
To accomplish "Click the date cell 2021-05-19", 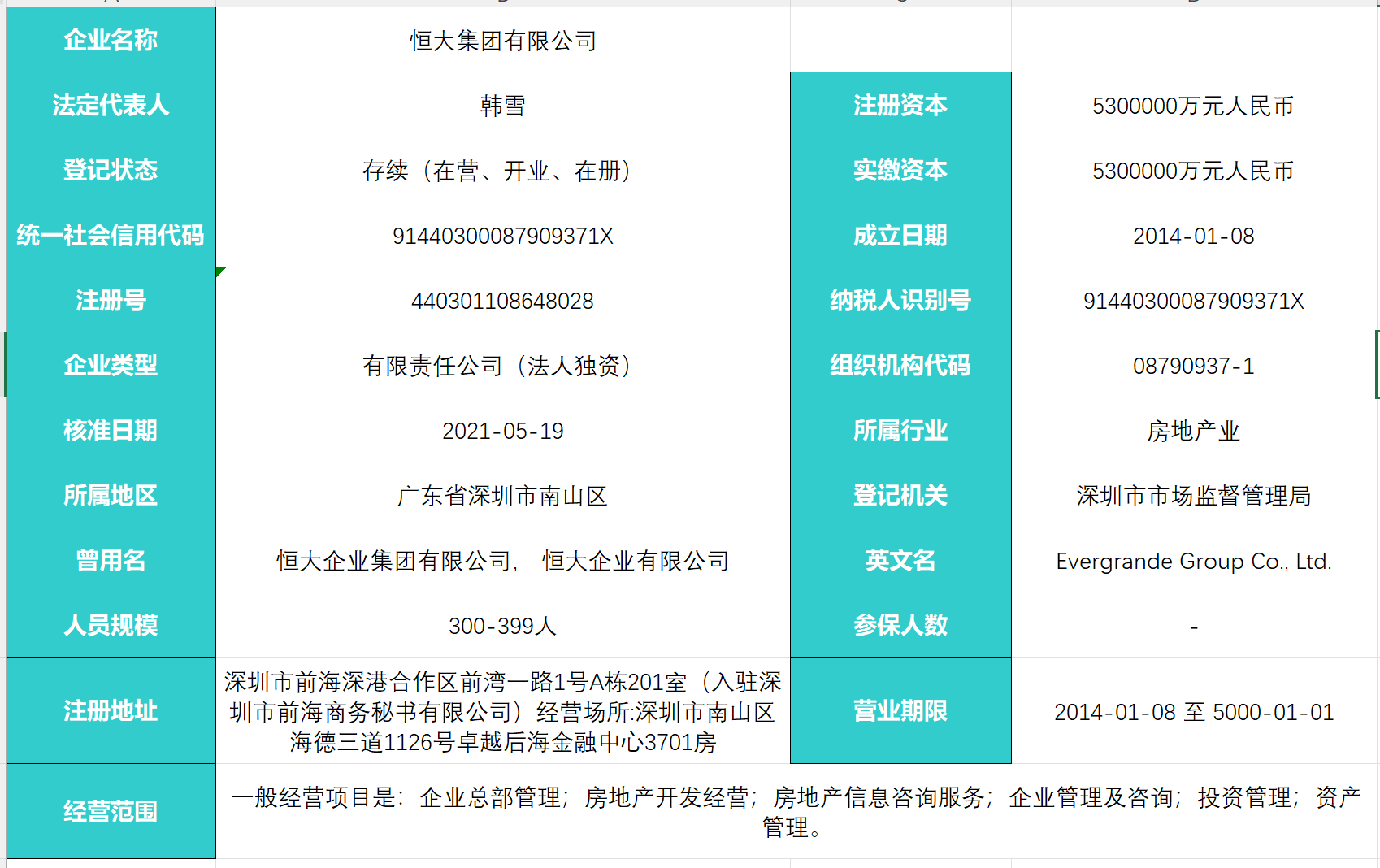I will click(x=503, y=430).
